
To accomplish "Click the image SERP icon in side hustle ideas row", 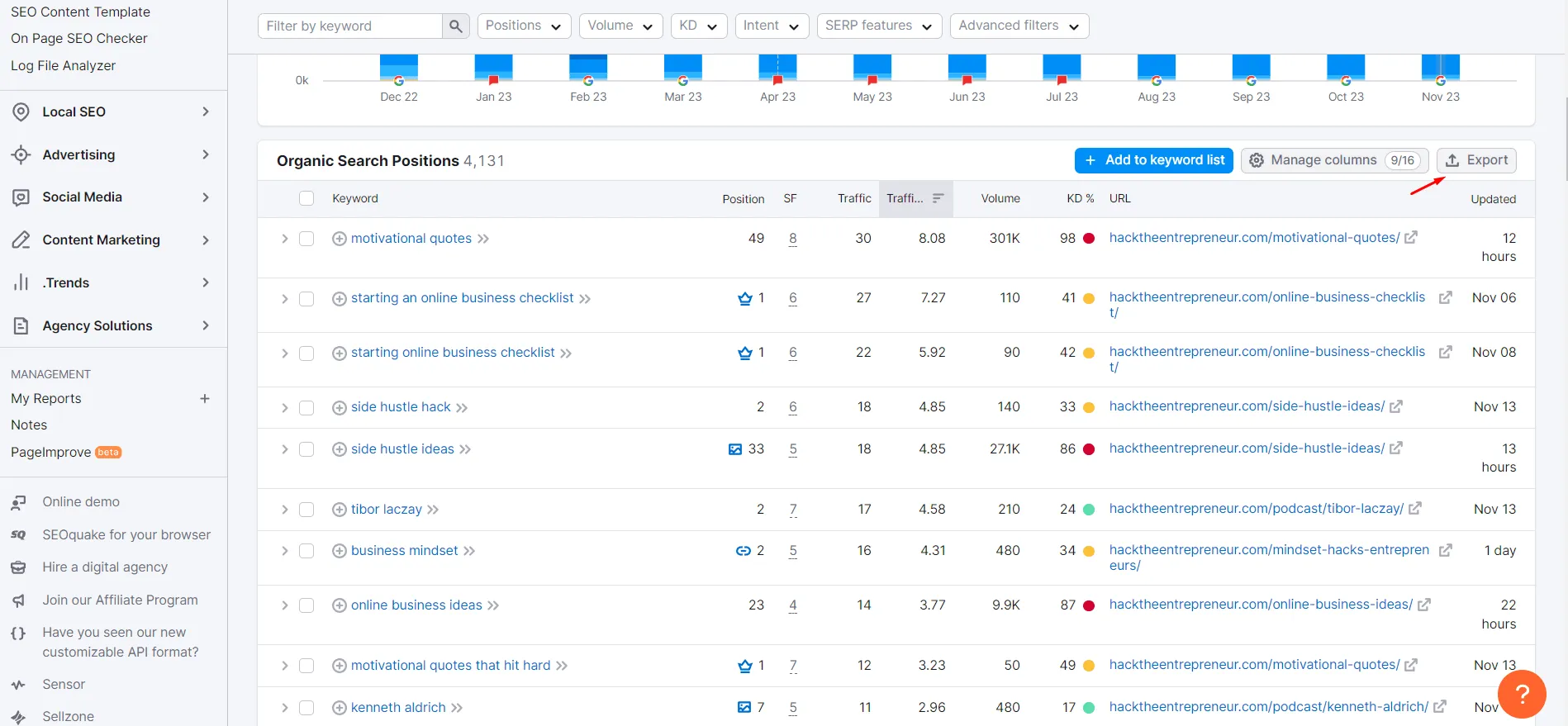I will (735, 449).
